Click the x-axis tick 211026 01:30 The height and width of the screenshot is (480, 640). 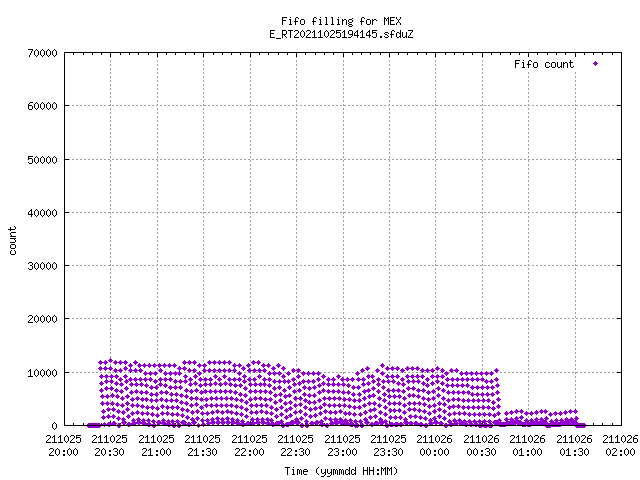pos(575,446)
